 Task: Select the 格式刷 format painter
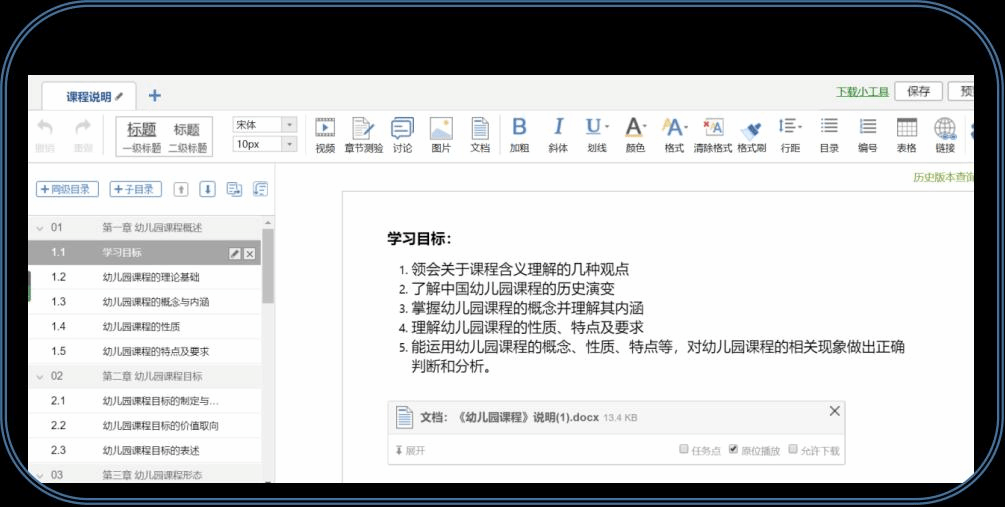click(x=751, y=133)
